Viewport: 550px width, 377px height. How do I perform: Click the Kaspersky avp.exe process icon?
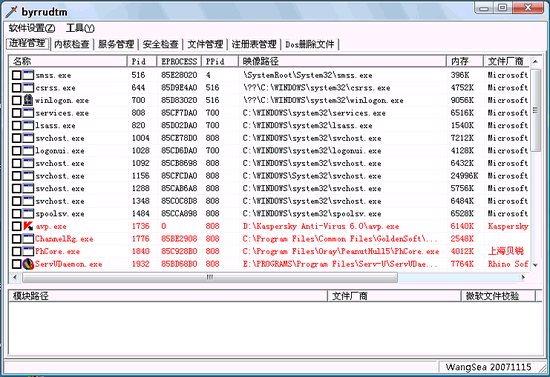(x=28, y=226)
